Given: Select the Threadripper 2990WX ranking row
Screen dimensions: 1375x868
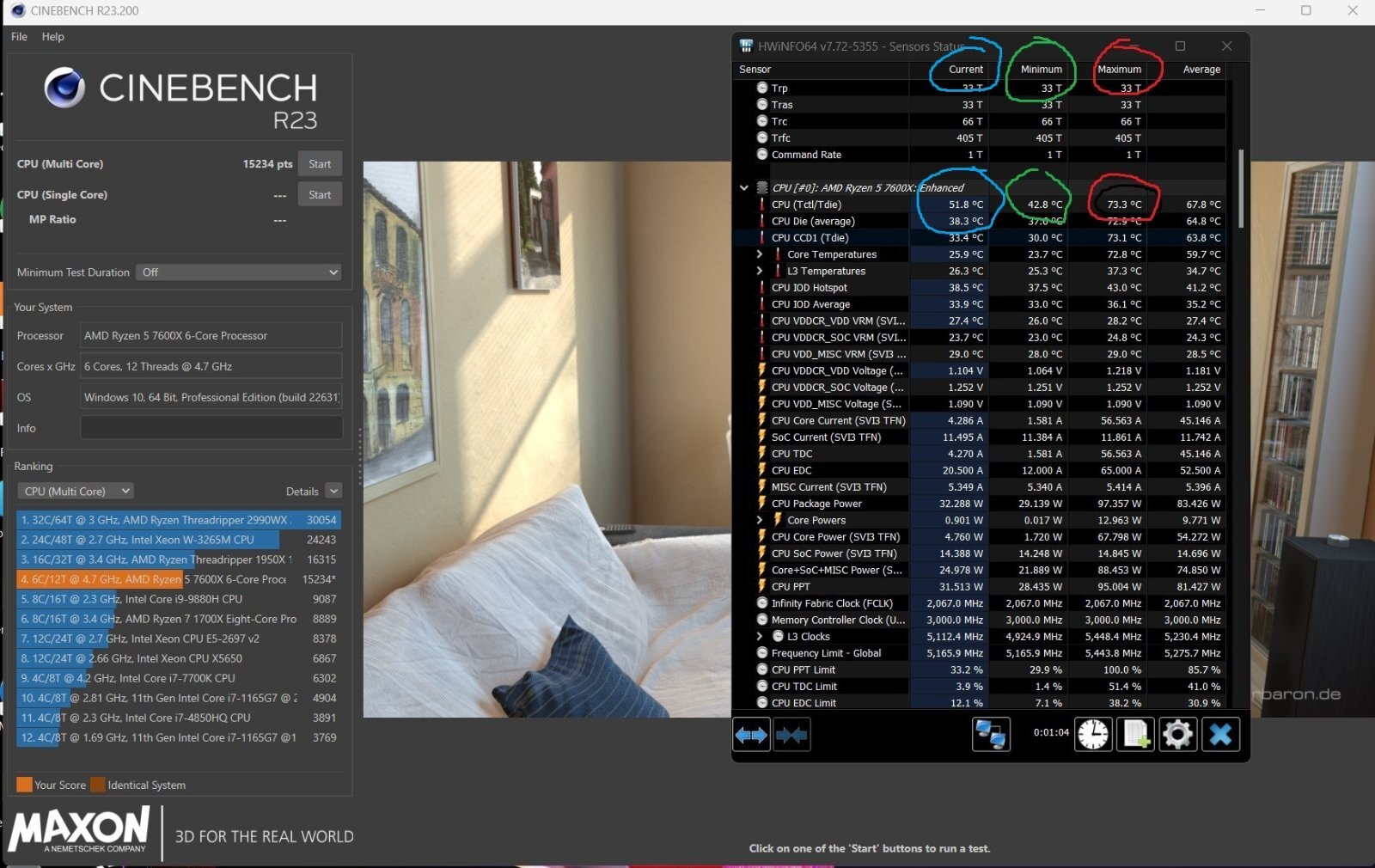Looking at the screenshot, I should click(x=179, y=520).
